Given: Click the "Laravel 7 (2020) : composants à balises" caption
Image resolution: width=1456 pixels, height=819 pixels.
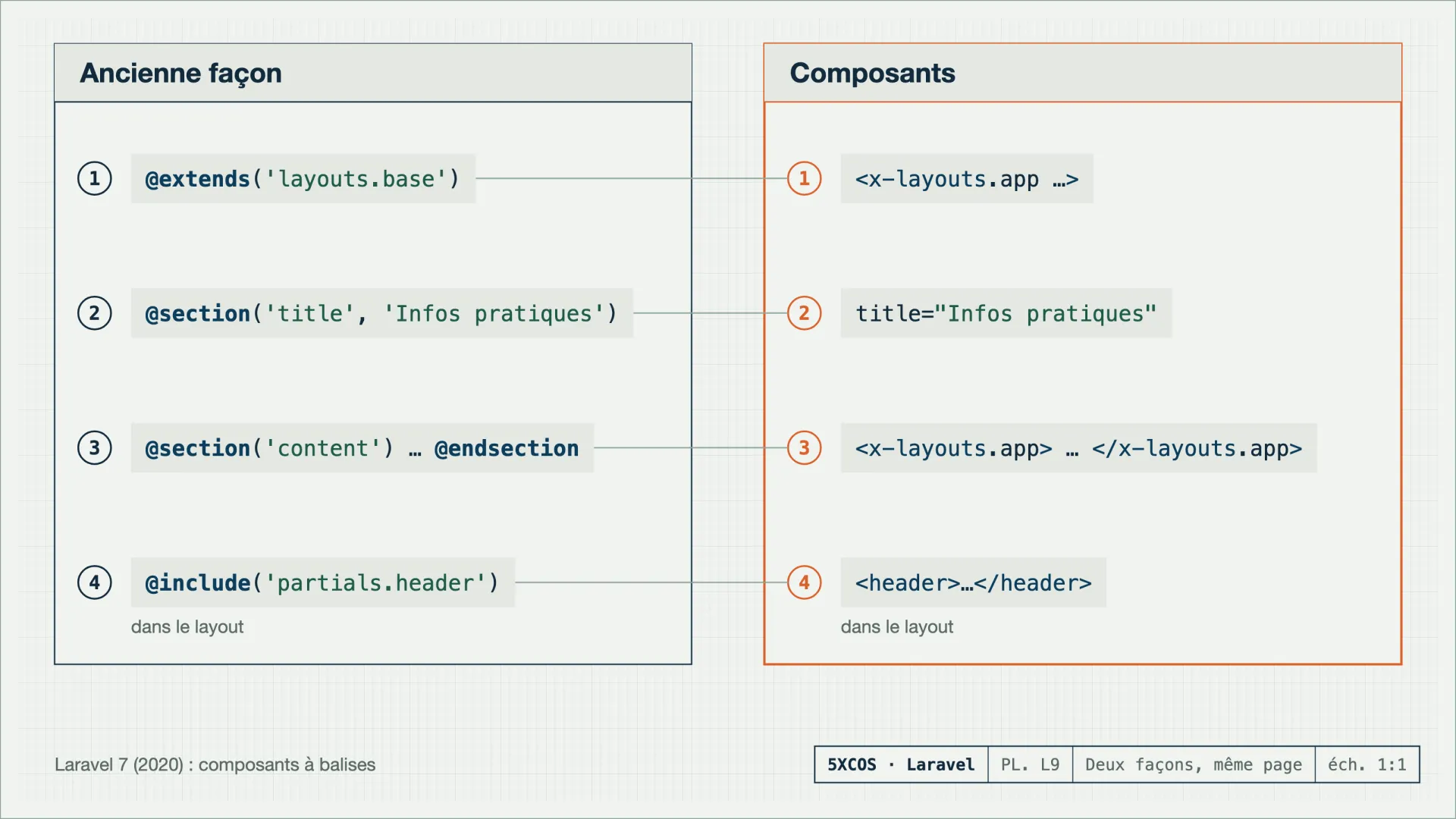Looking at the screenshot, I should click(x=215, y=764).
